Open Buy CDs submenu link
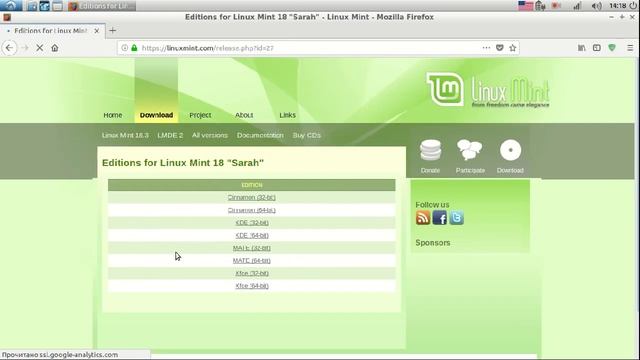640x360 pixels. pos(307,135)
